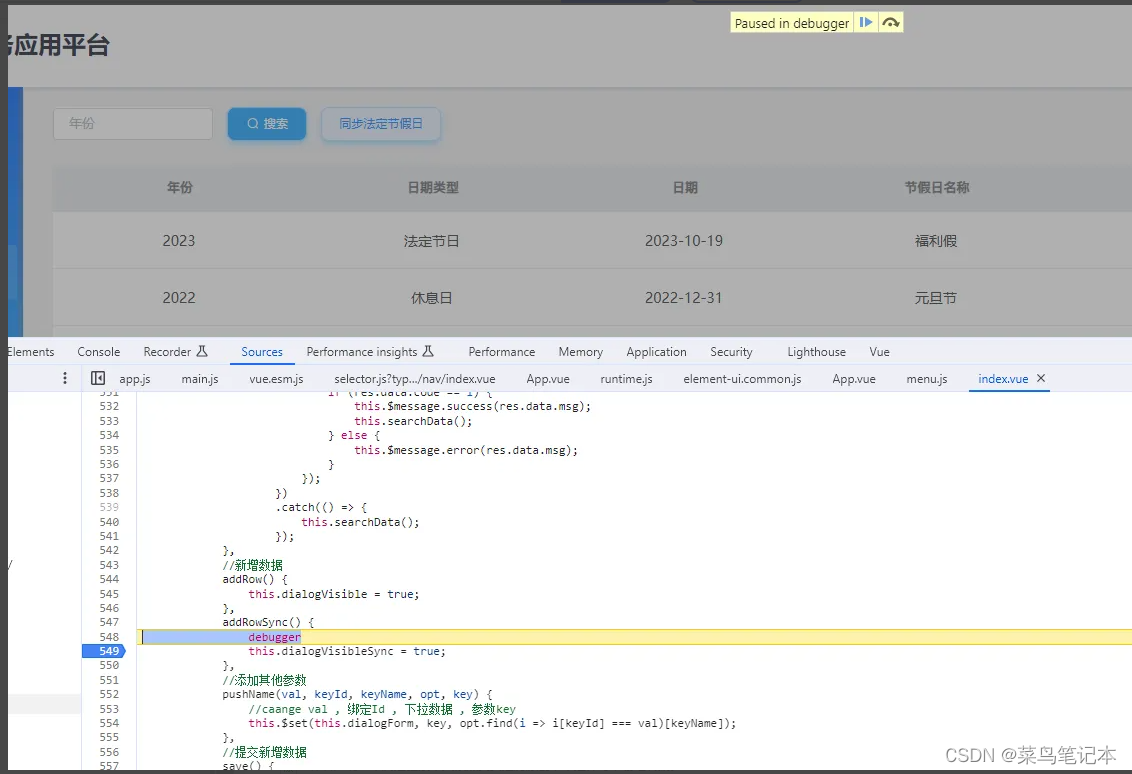
Task: Open the menu.js file tab
Action: (927, 378)
